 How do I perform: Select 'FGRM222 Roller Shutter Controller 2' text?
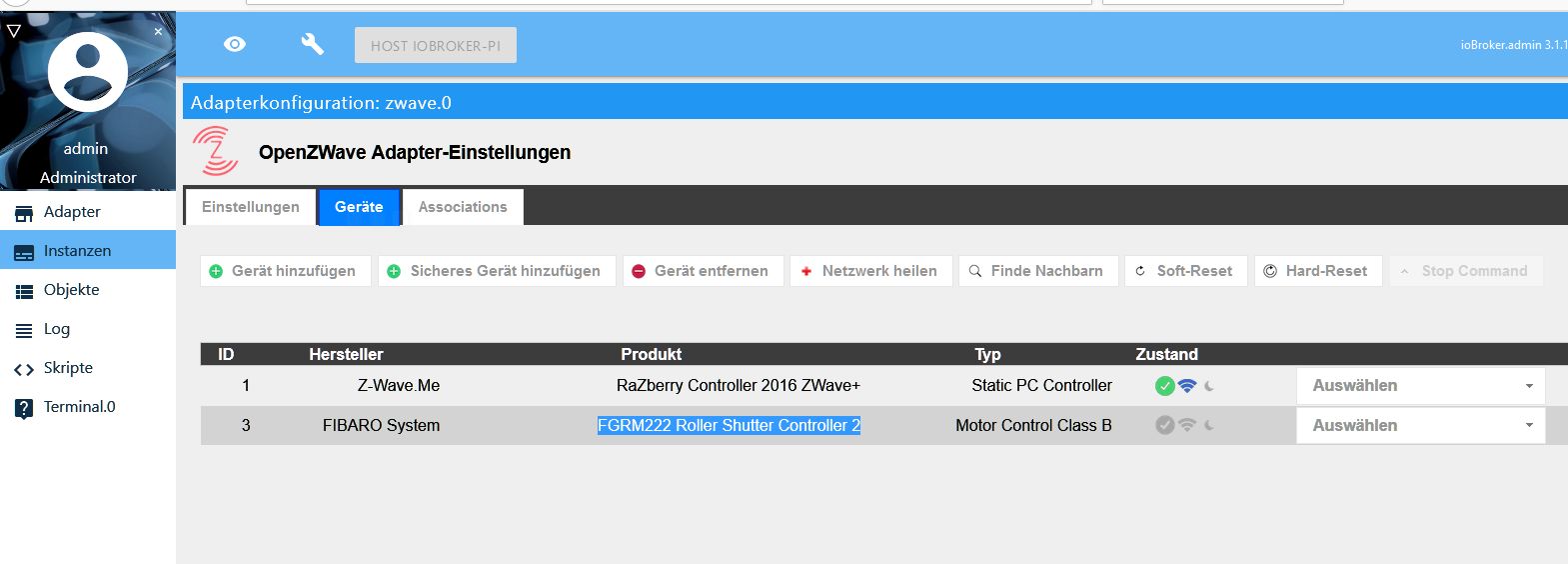tap(729, 425)
